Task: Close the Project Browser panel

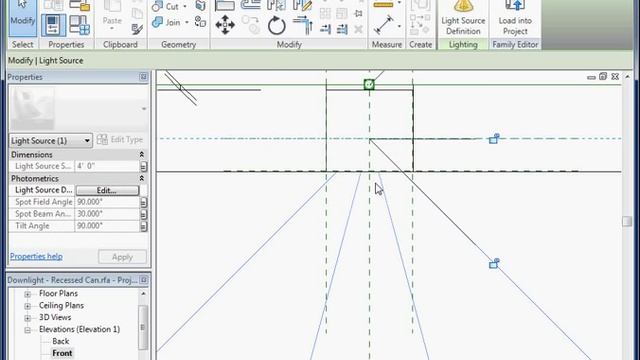Action: [x=144, y=280]
